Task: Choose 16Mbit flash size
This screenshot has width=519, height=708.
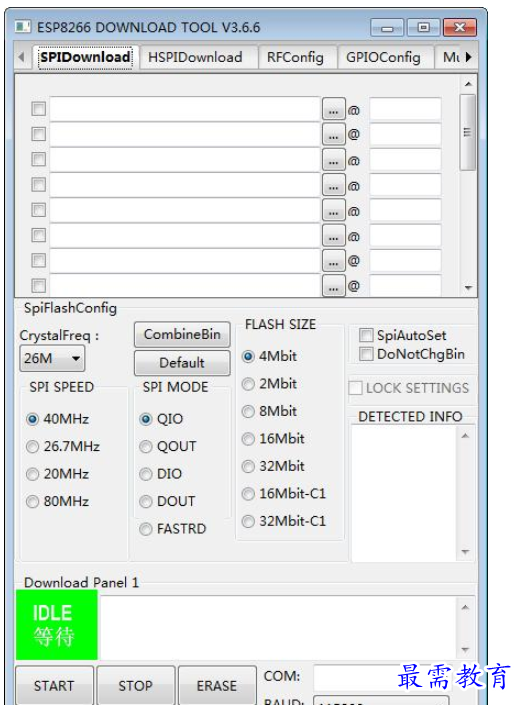Action: pos(273,439)
